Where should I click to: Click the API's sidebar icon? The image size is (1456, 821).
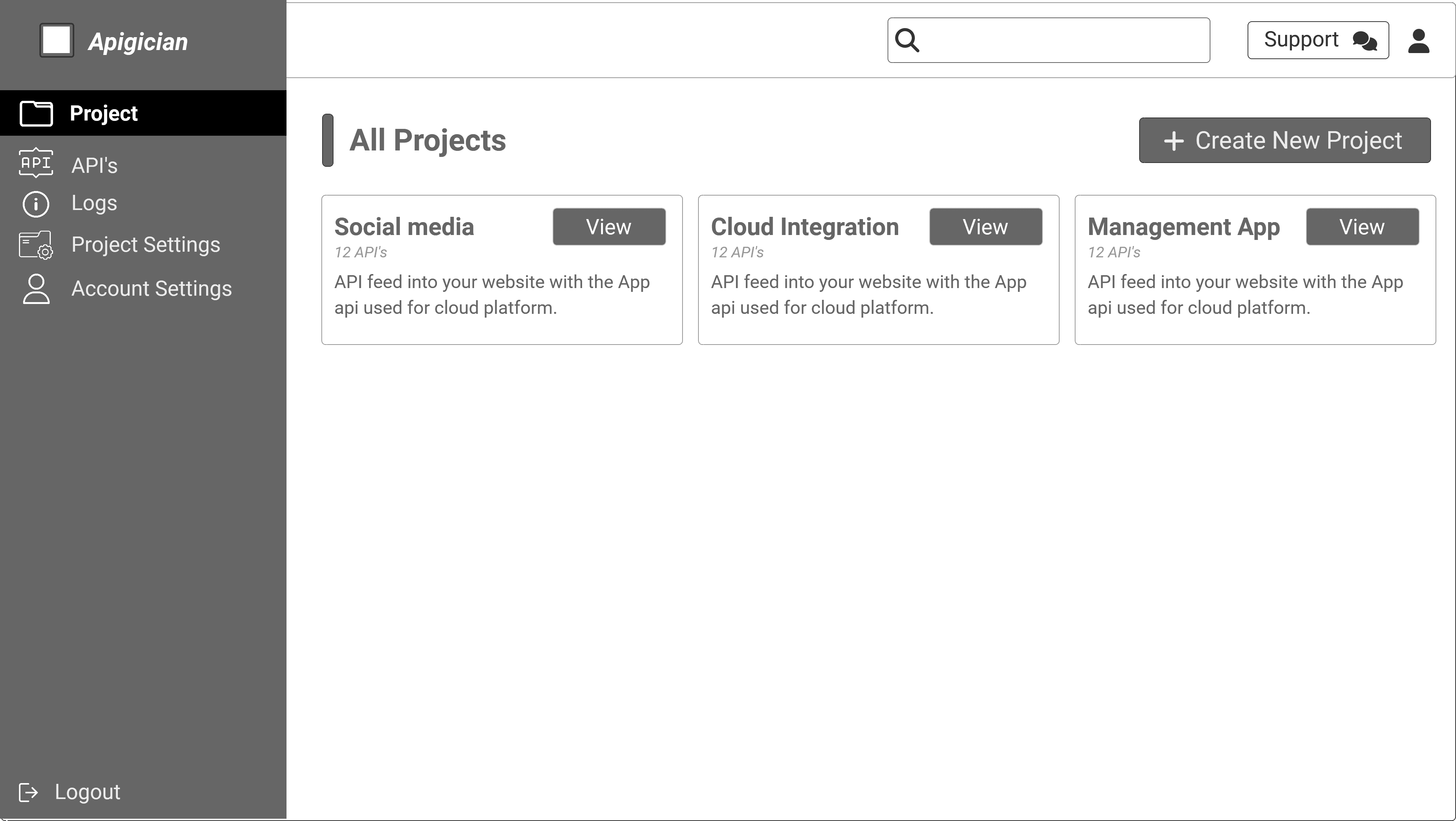click(x=36, y=163)
